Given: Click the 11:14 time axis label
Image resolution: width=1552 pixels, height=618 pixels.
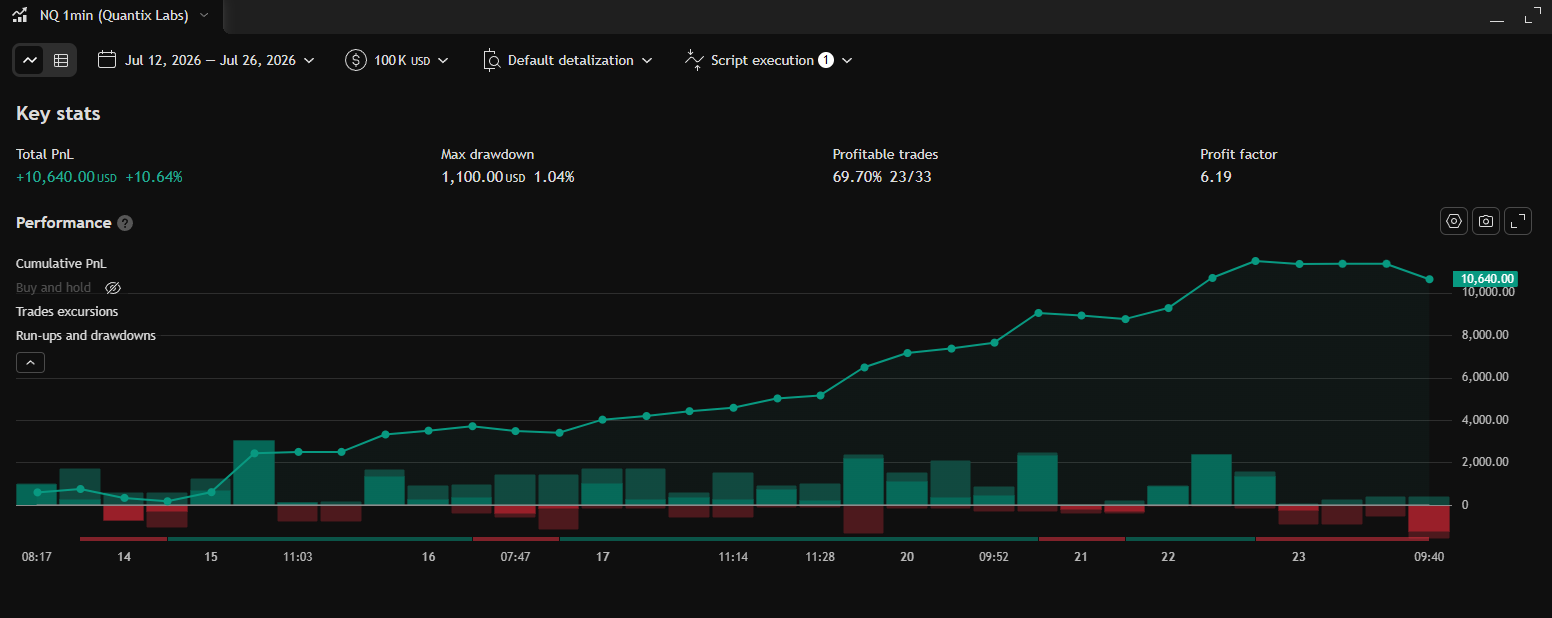Looking at the screenshot, I should pos(733,557).
